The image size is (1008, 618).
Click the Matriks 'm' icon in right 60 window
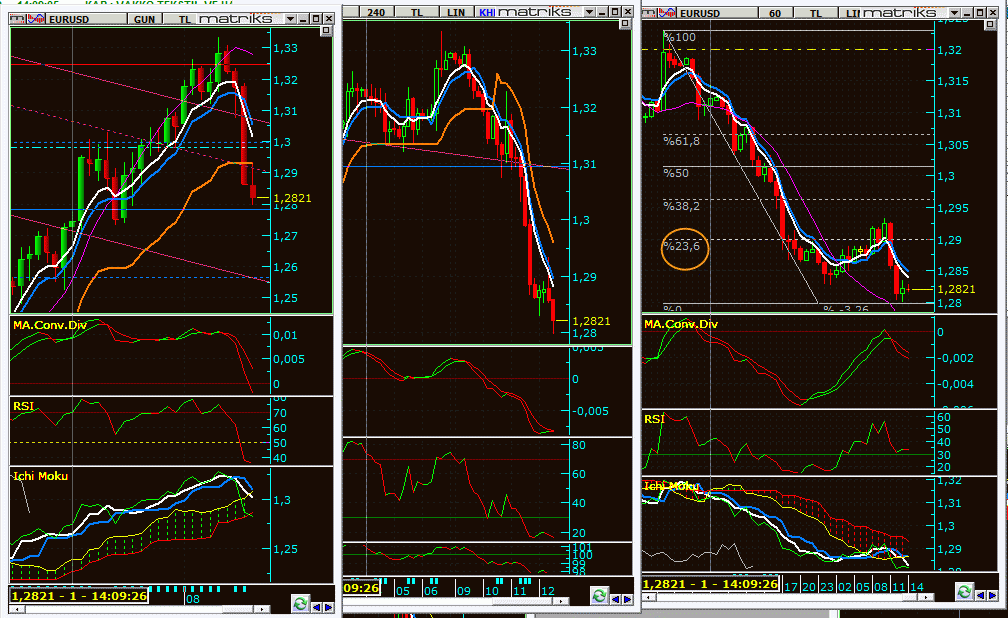coord(649,12)
